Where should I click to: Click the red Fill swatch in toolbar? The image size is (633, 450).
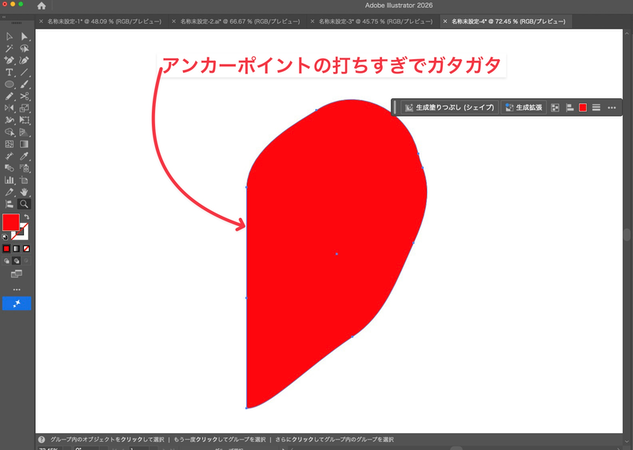click(x=11, y=222)
